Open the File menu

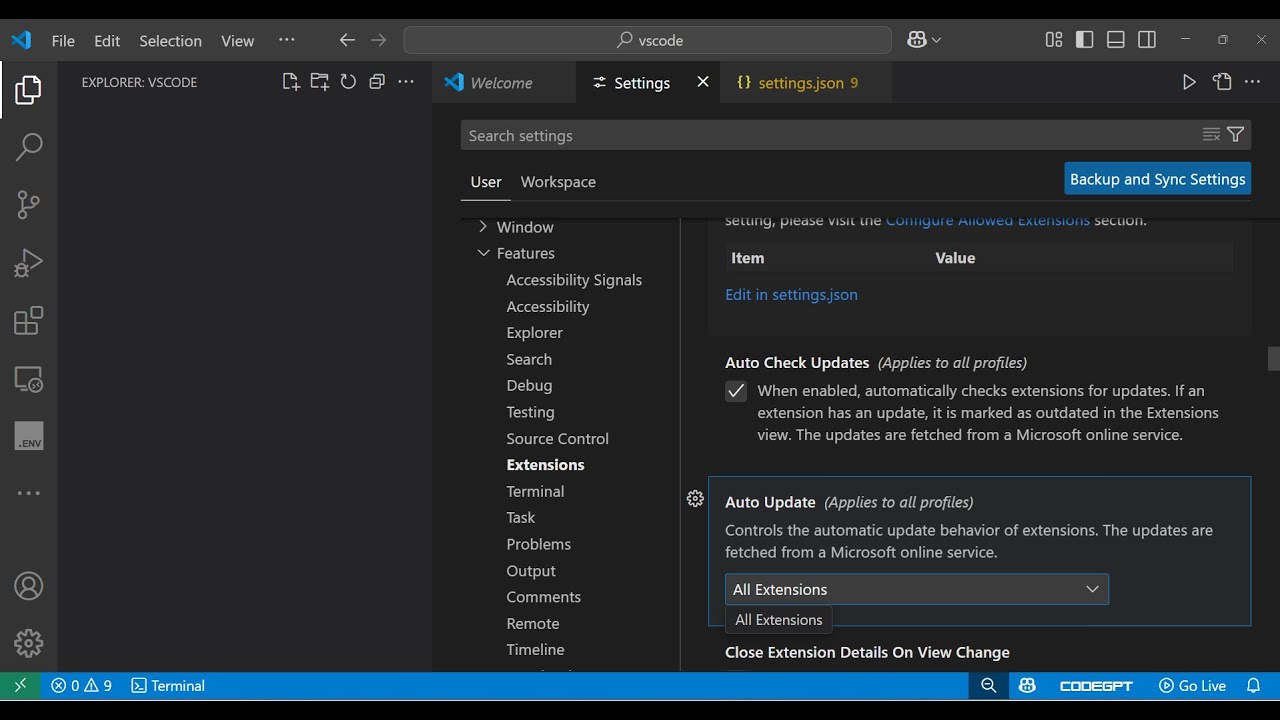[x=63, y=40]
